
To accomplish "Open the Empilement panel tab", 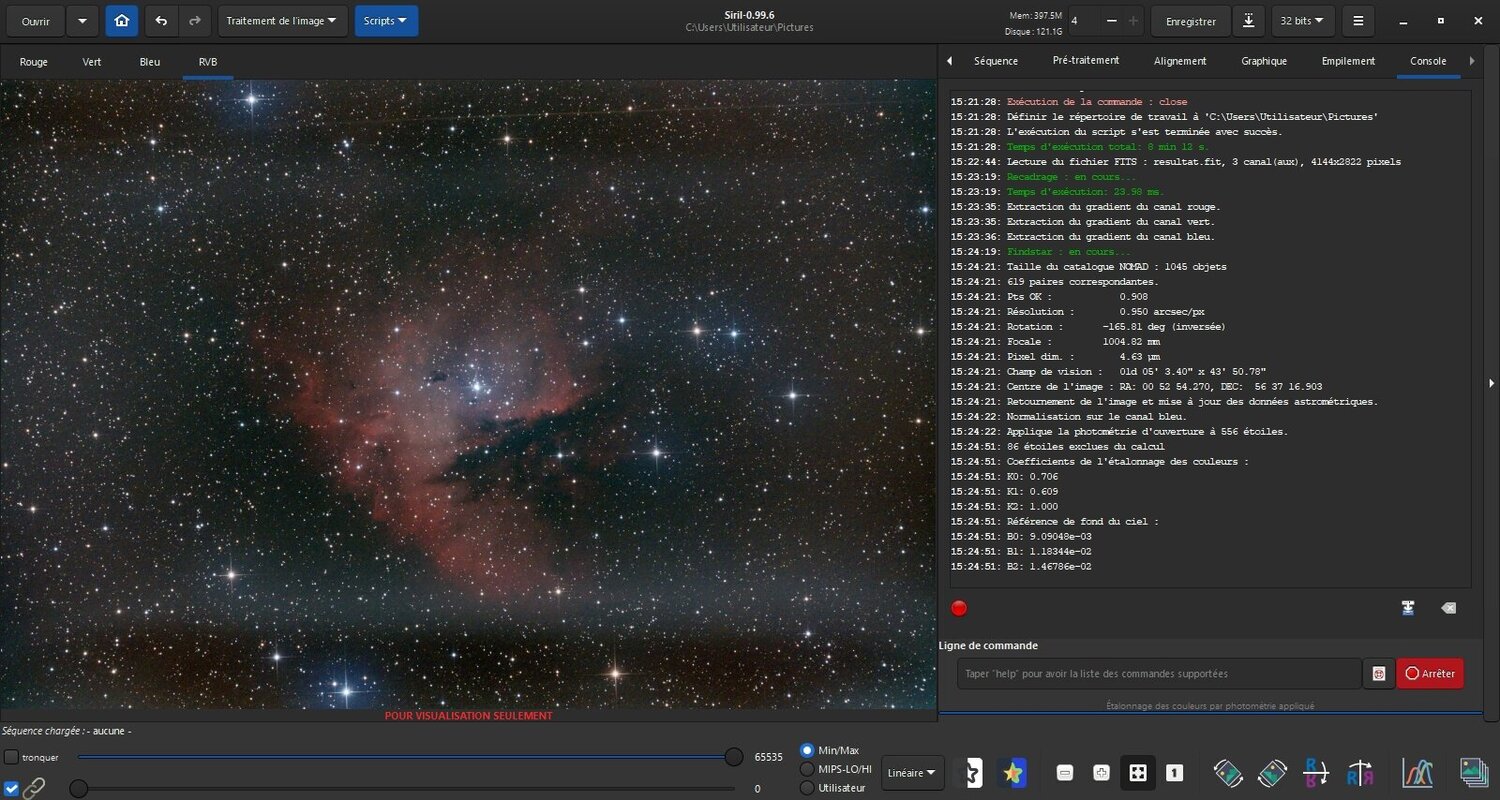I will pyautogui.click(x=1347, y=61).
